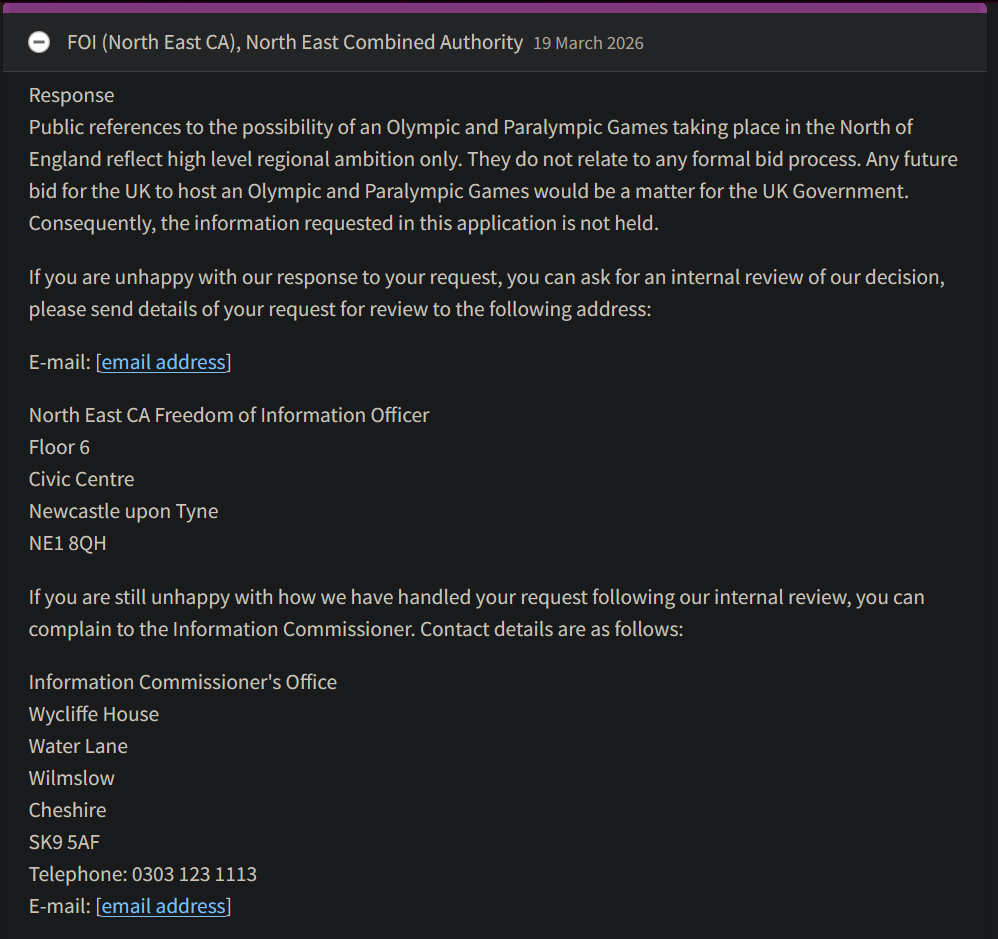998x939 pixels.
Task: Click the Wilmslow address line
Action: [71, 778]
